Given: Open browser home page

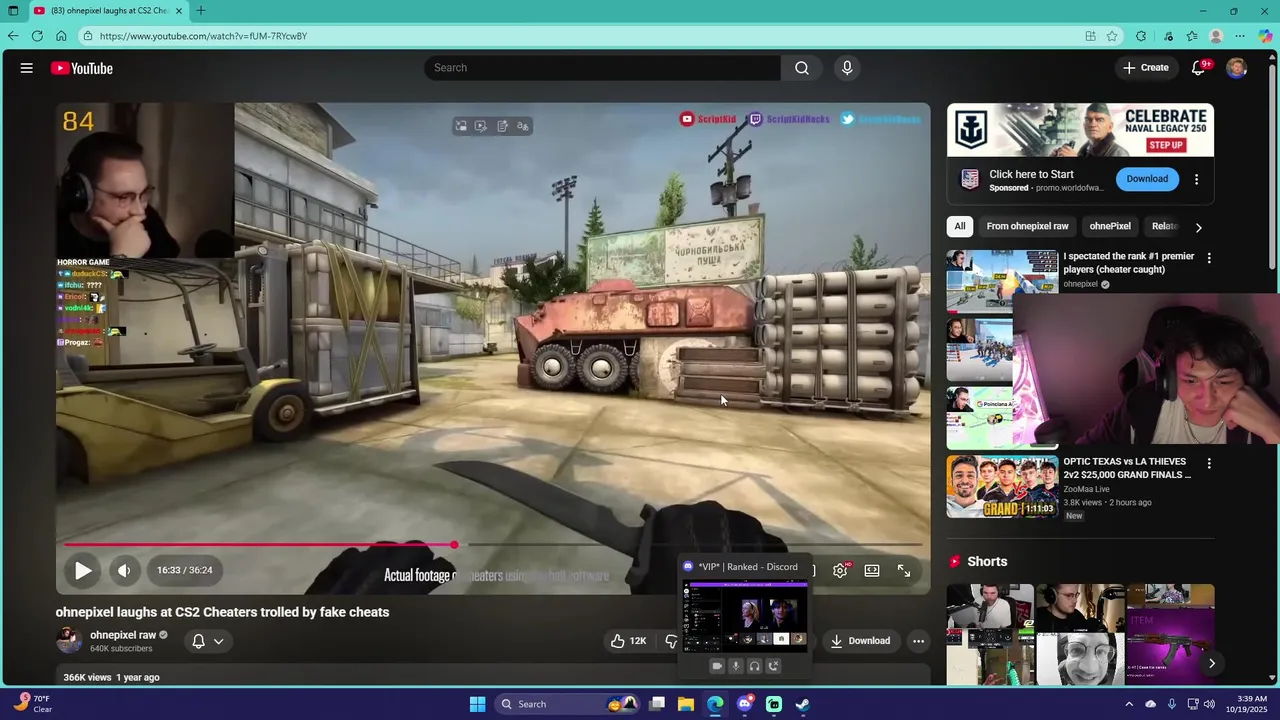Looking at the screenshot, I should click(x=61, y=36).
